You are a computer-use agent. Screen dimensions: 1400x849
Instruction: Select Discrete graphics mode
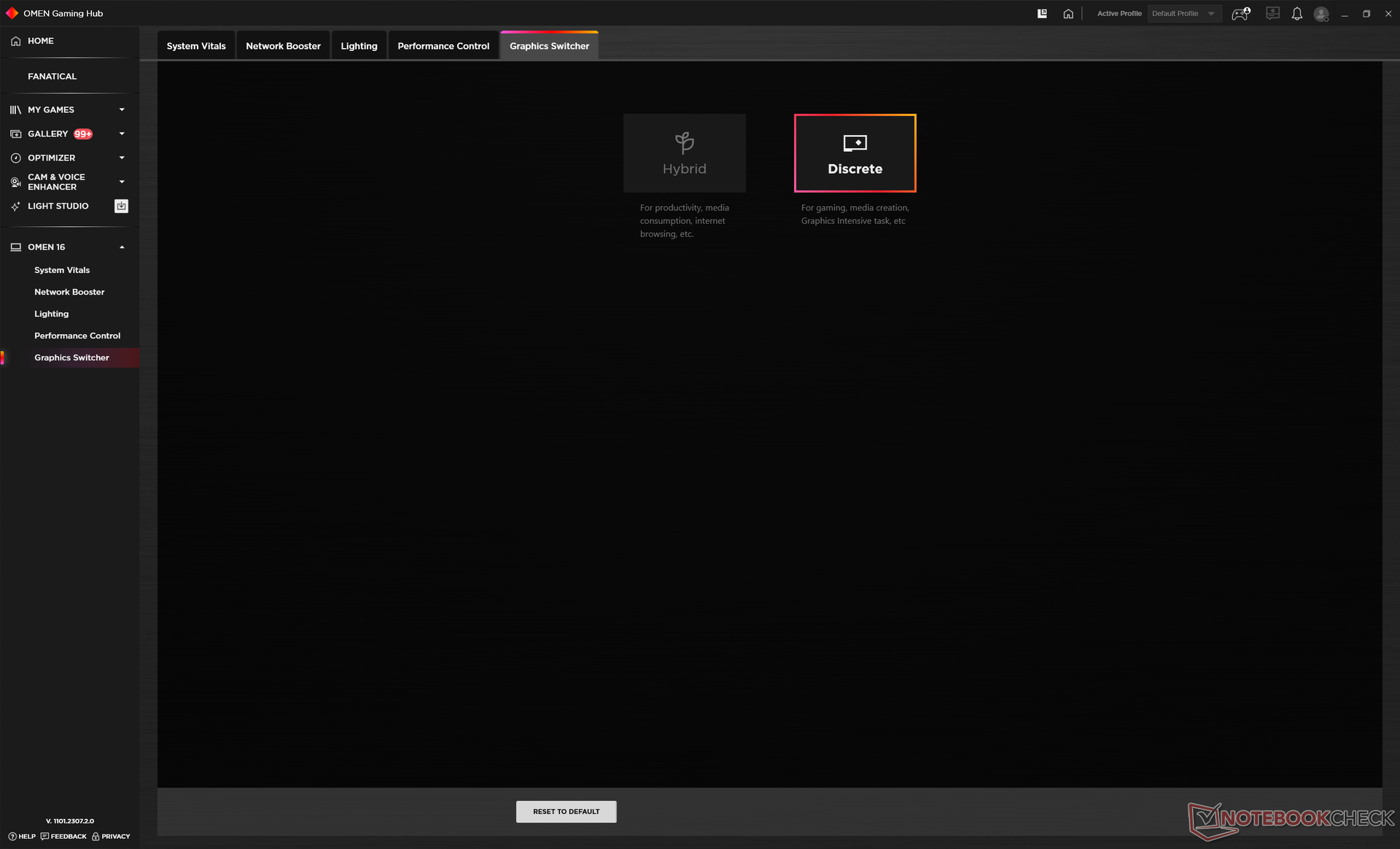[855, 153]
